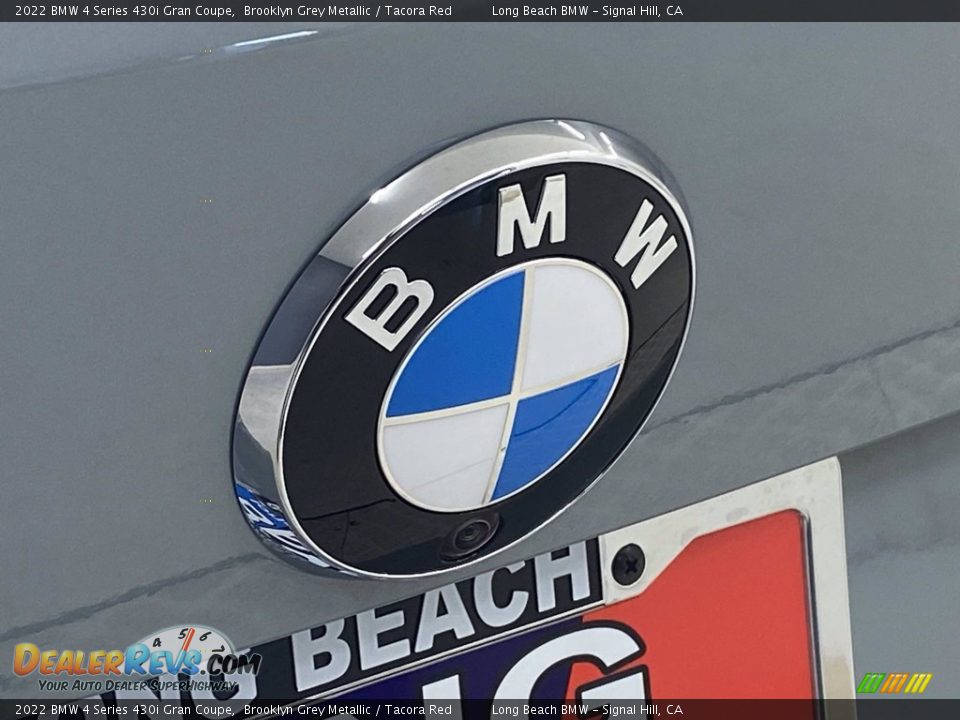Click the blue and white BMW roundel emblem
Screen dimensions: 960x720
pos(464,350)
